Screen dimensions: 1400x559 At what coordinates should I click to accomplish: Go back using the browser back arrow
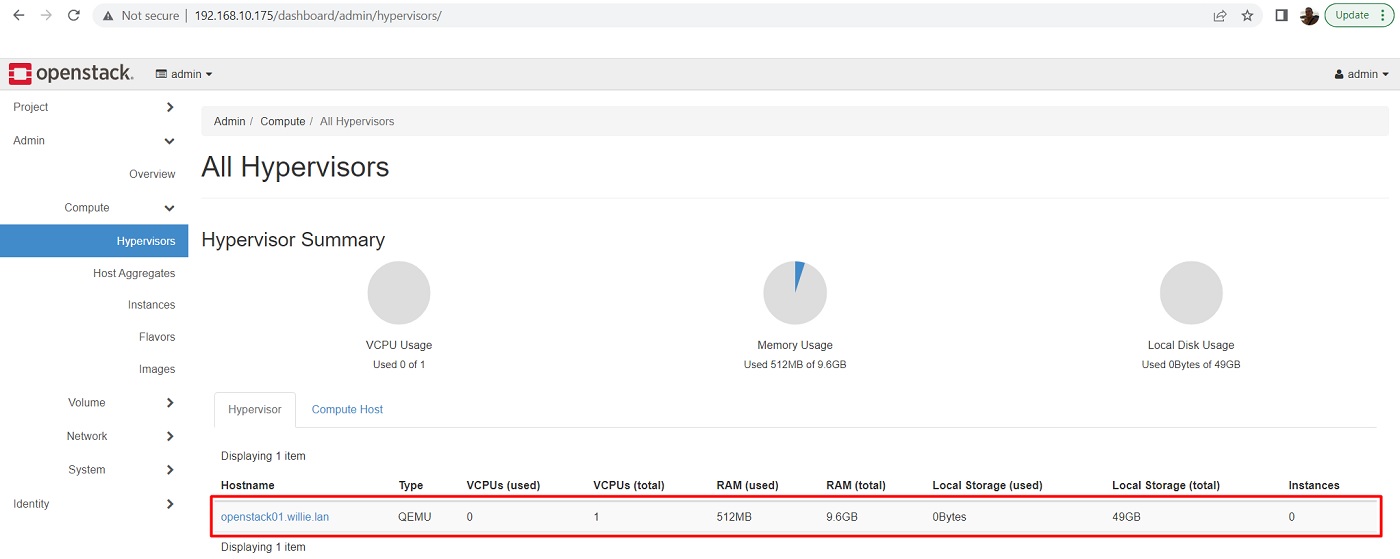point(18,16)
